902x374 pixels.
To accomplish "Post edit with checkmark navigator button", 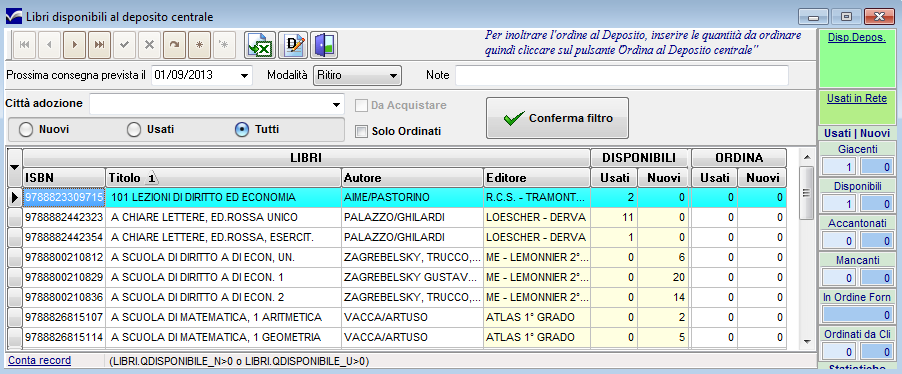I will tap(124, 45).
